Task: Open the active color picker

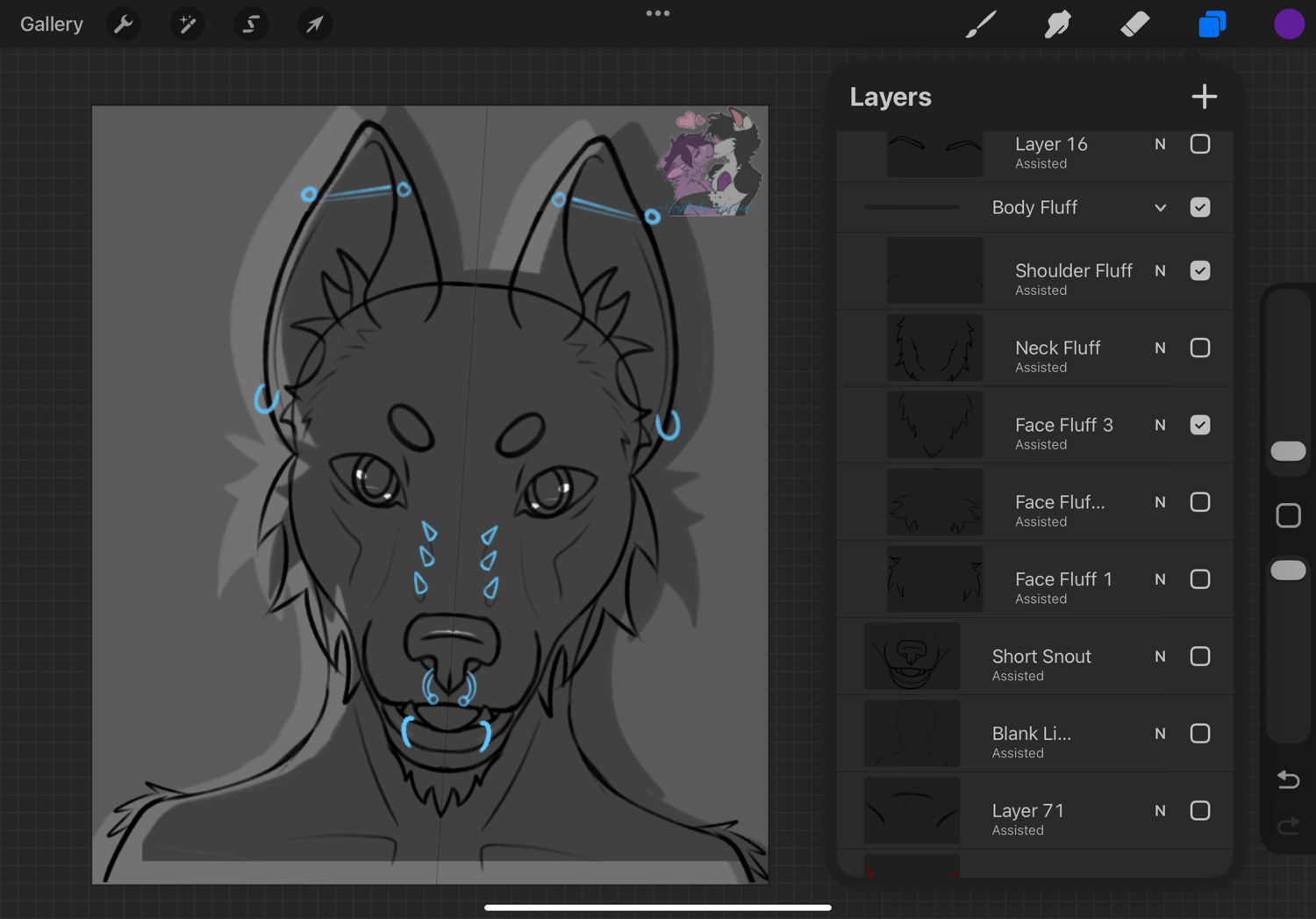Action: point(1289,25)
